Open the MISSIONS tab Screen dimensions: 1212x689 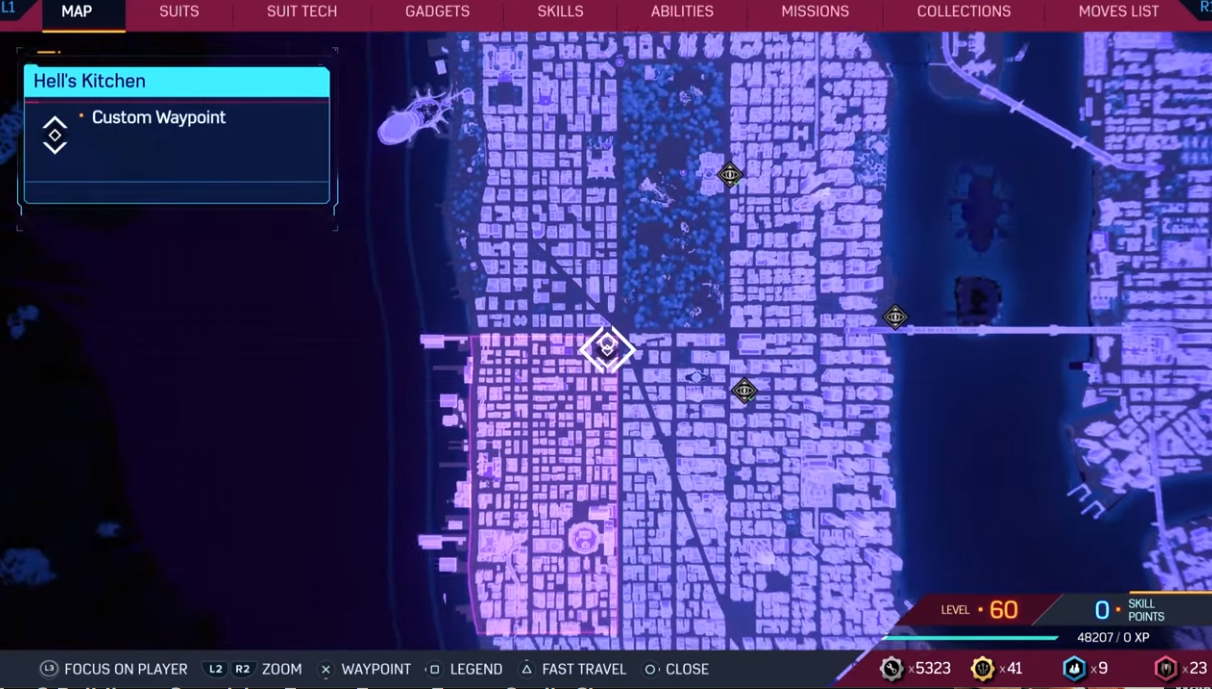point(815,12)
